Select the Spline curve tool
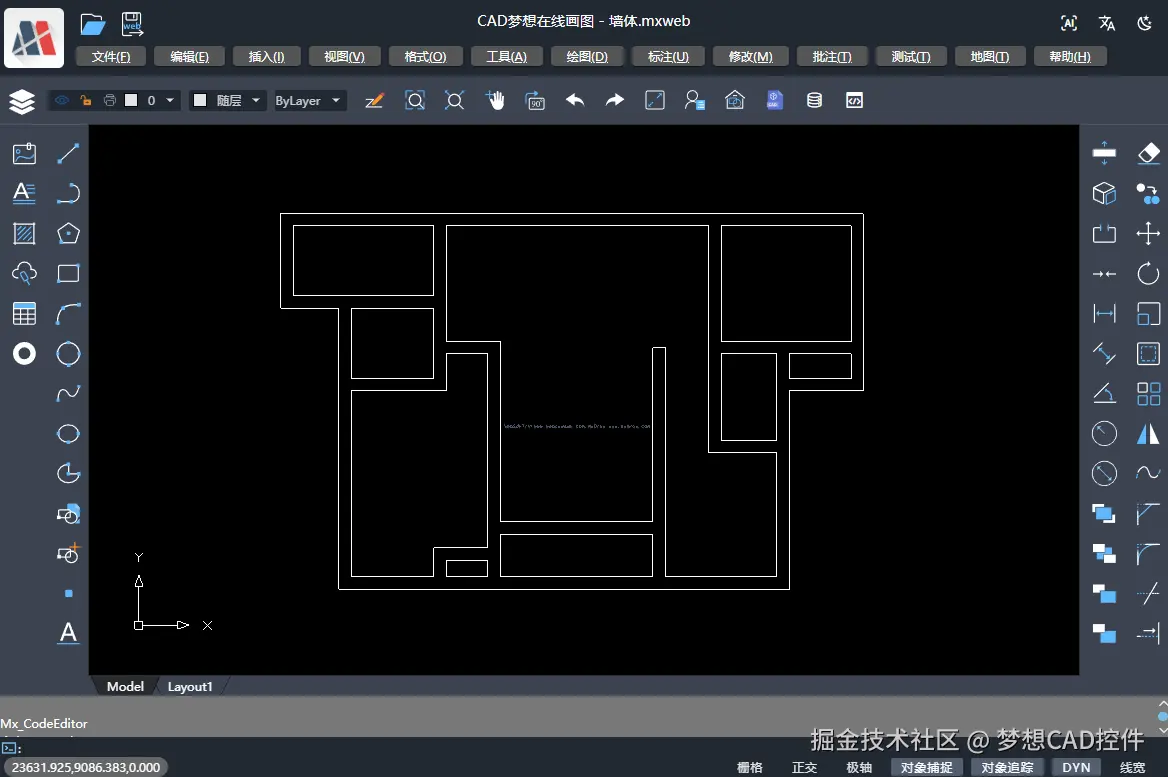 point(68,393)
